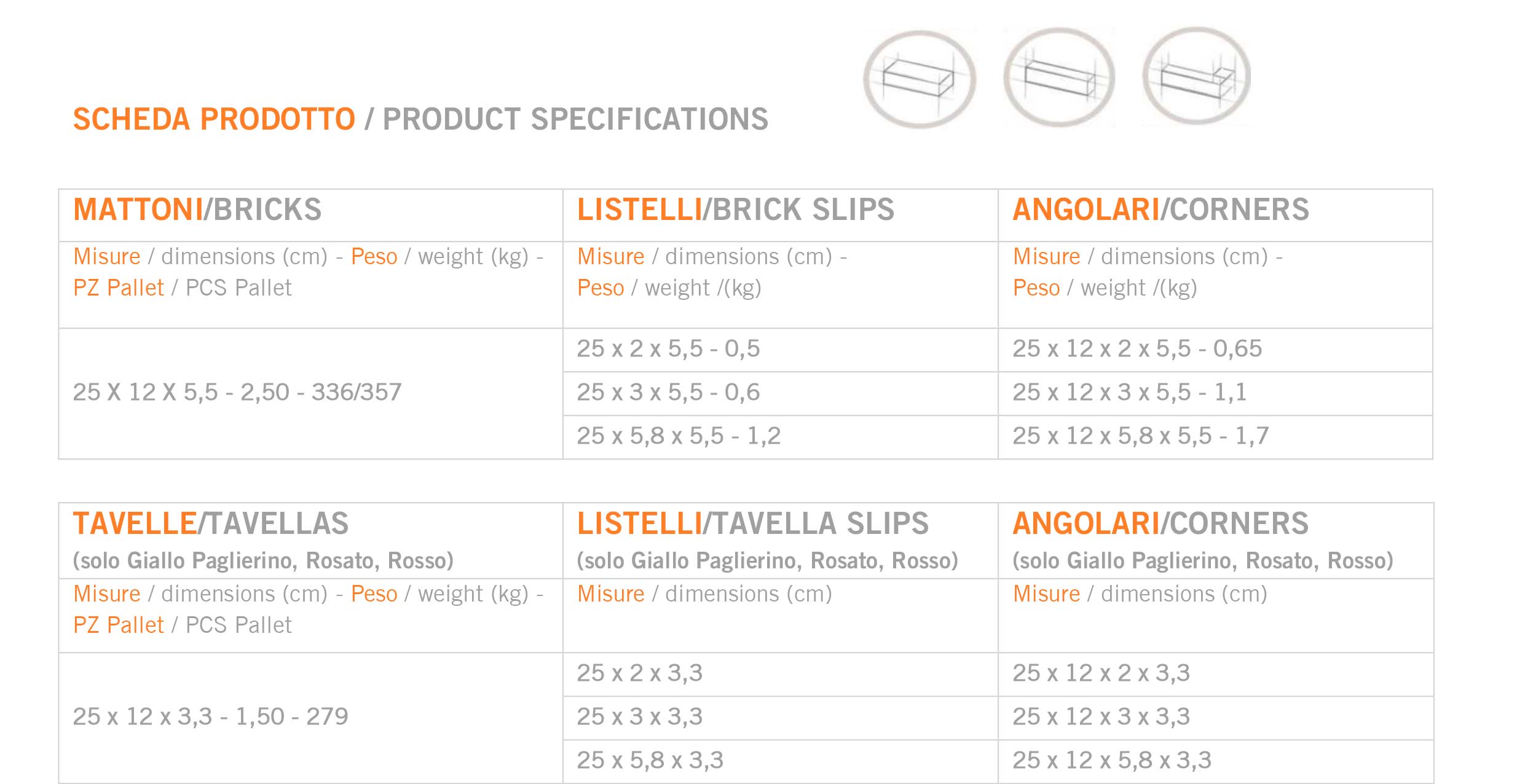
Task: Click the brick slip sketch icon
Action: pyautogui.click(x=1059, y=78)
